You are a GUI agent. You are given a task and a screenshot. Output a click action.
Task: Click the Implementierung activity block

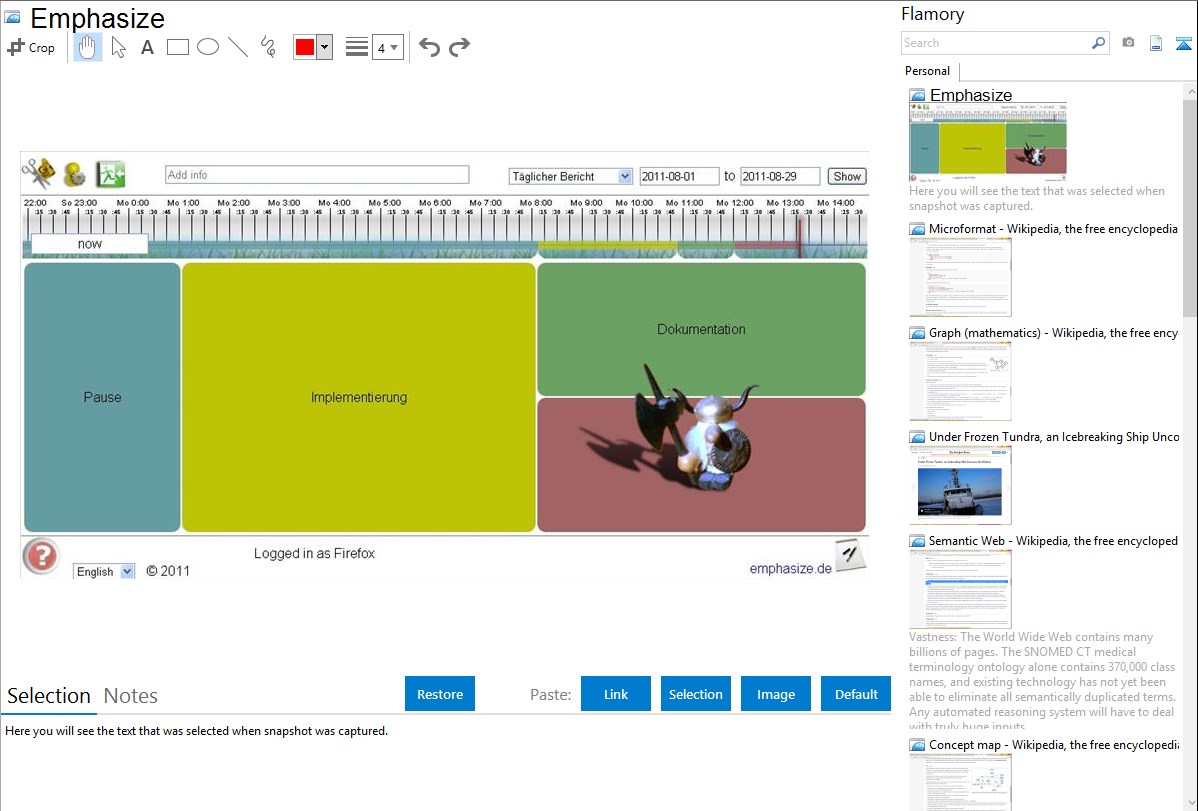click(358, 397)
